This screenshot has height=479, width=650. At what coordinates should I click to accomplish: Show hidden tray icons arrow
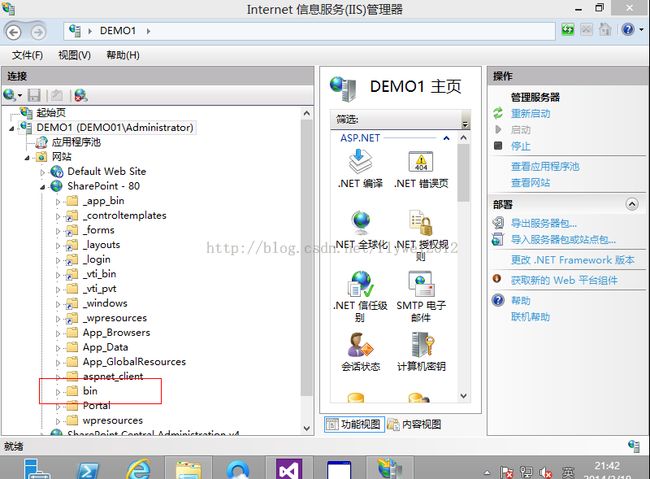pos(487,472)
